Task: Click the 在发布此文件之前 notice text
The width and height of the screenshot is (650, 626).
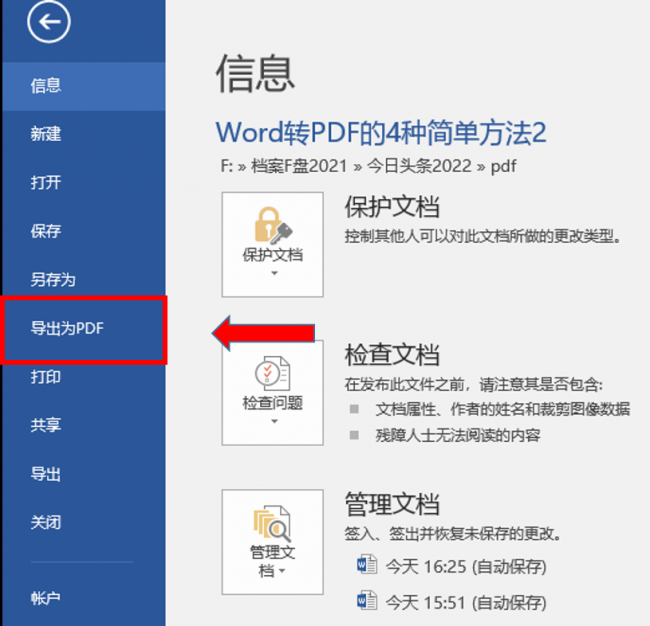Action: 473,384
